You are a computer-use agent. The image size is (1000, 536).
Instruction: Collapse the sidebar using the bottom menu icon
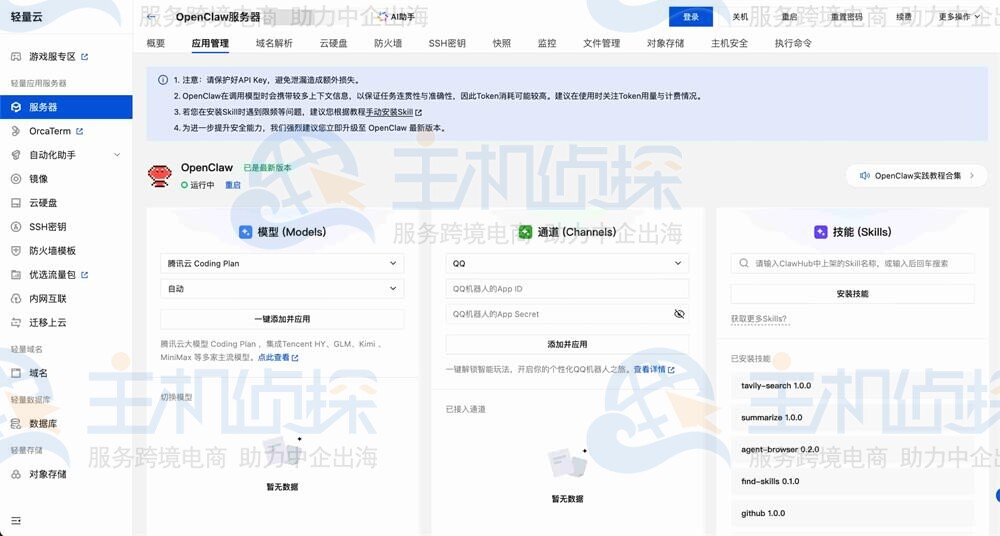[x=16, y=521]
